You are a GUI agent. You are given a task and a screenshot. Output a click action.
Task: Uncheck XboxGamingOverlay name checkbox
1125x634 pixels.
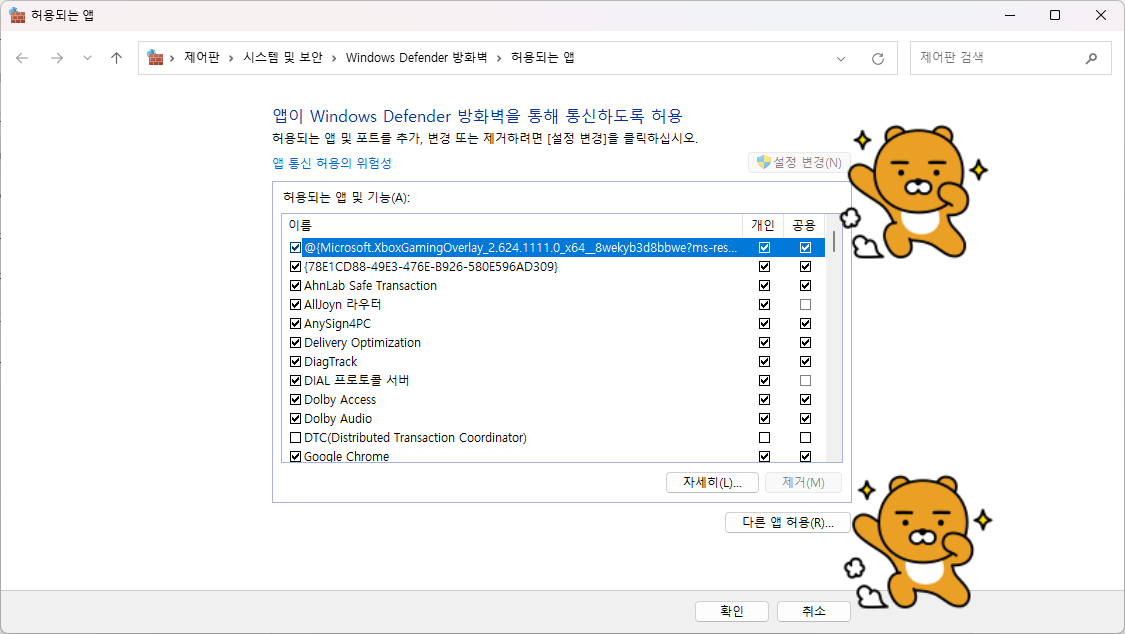pyautogui.click(x=295, y=247)
